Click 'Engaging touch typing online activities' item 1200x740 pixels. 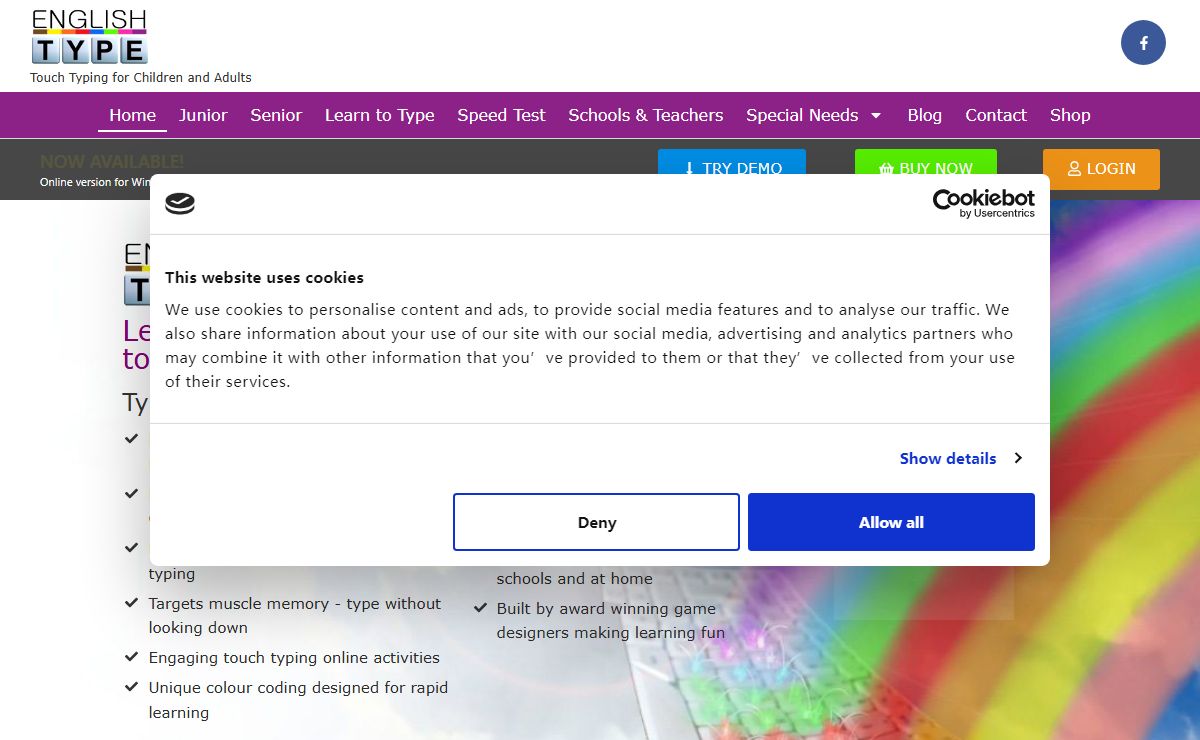coord(294,658)
